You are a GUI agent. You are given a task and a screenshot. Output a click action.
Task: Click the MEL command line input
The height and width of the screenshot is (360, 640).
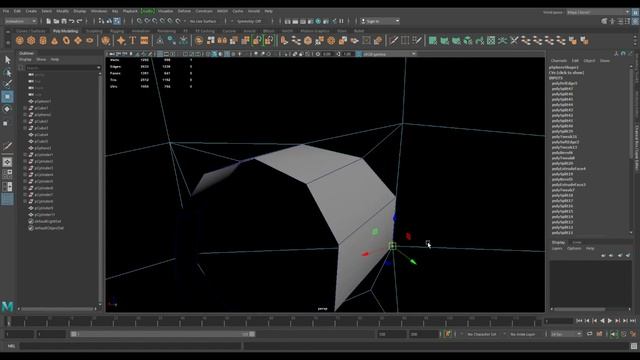point(131,346)
